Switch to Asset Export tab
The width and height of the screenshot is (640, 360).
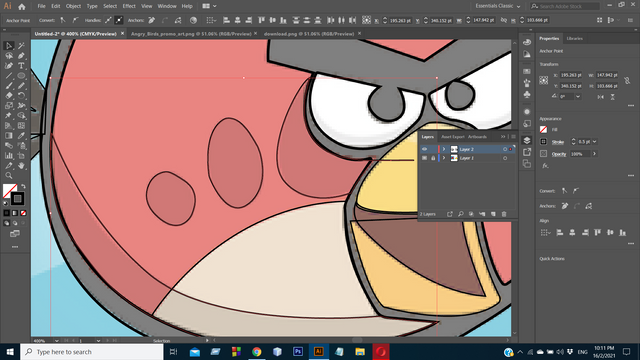[453, 137]
